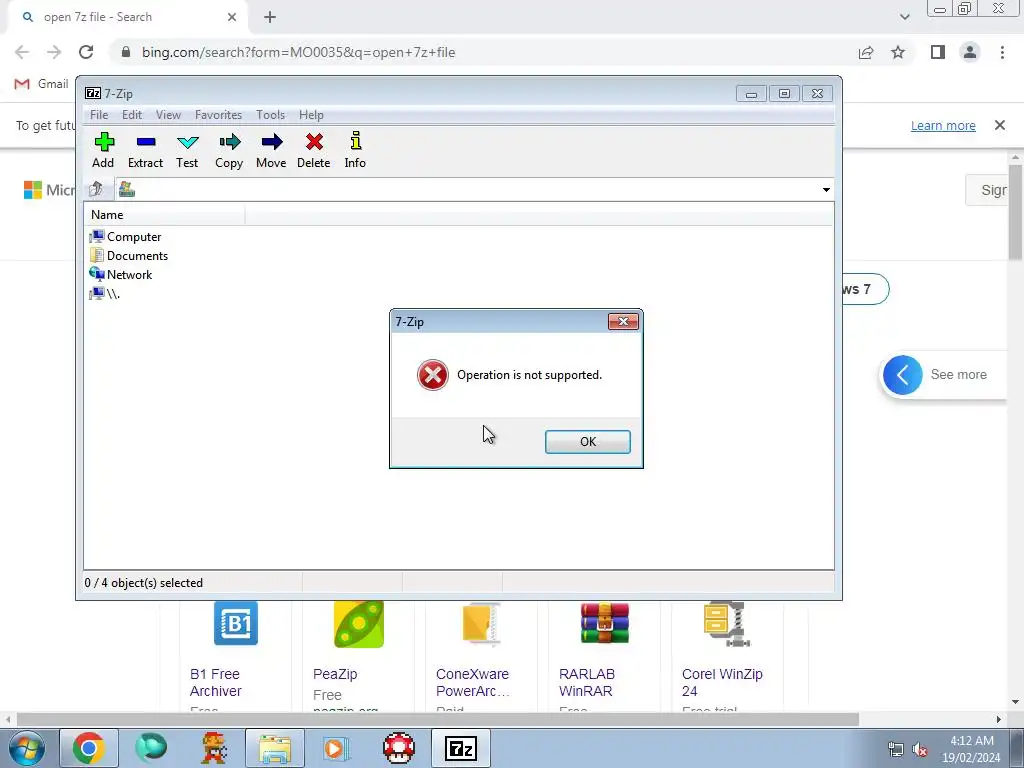This screenshot has width=1024, height=768.
Task: Dismiss the Bing notification banner
Action: 1000,125
